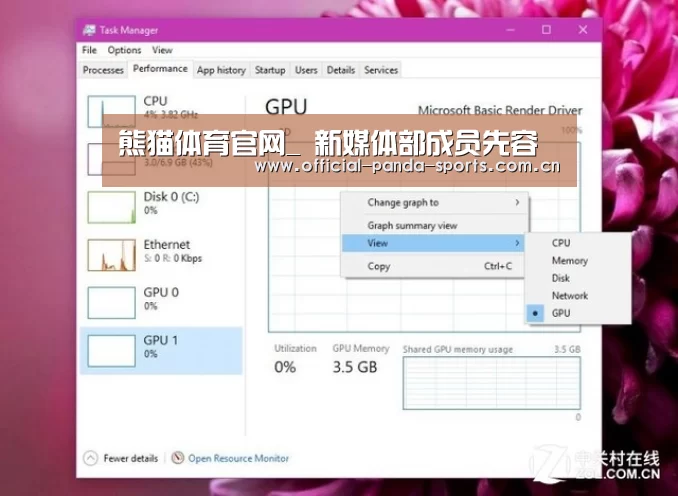Switch to the Services tab
The image size is (678, 496).
tap(381, 70)
